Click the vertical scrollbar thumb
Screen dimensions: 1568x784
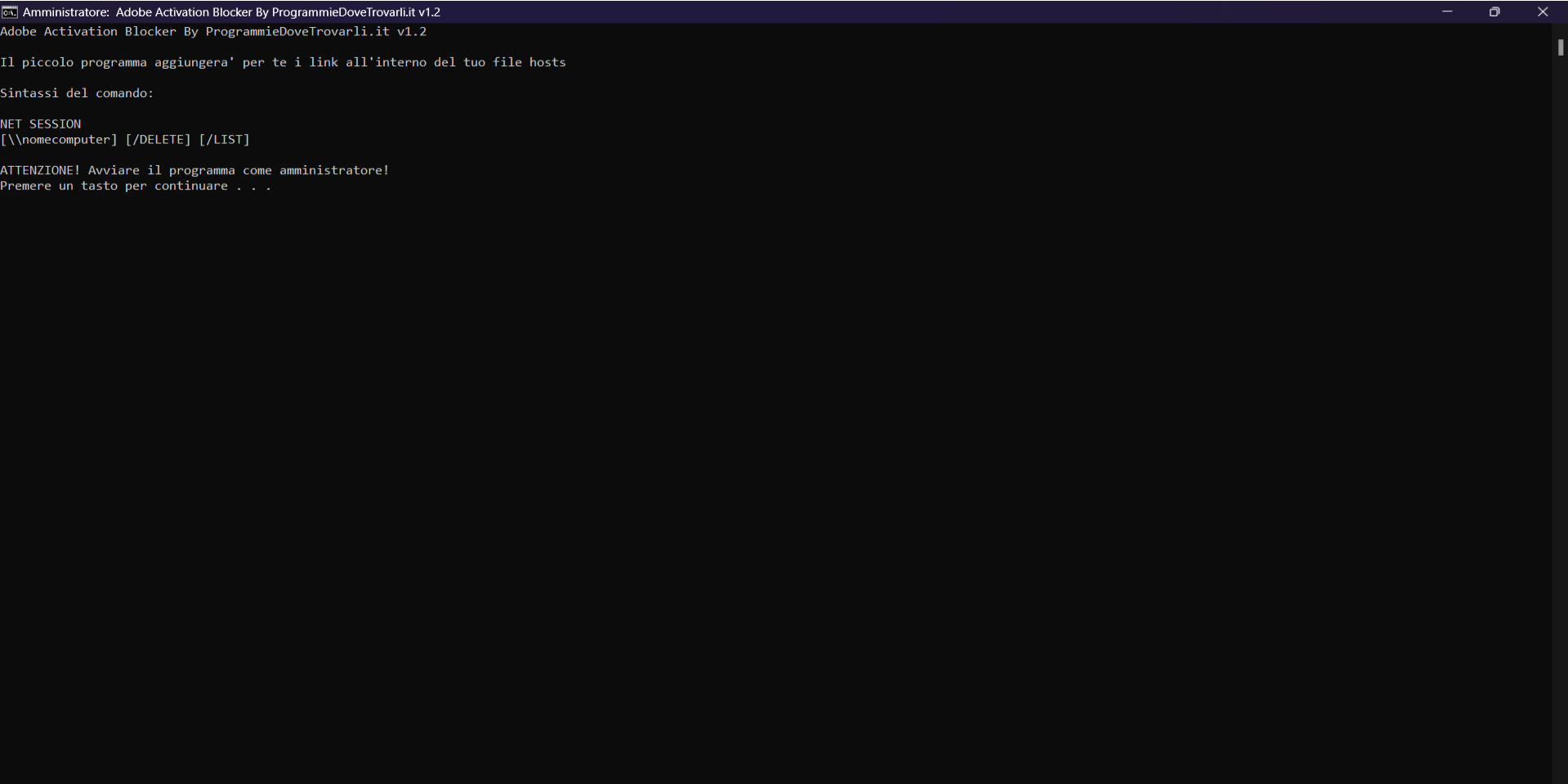1560,47
